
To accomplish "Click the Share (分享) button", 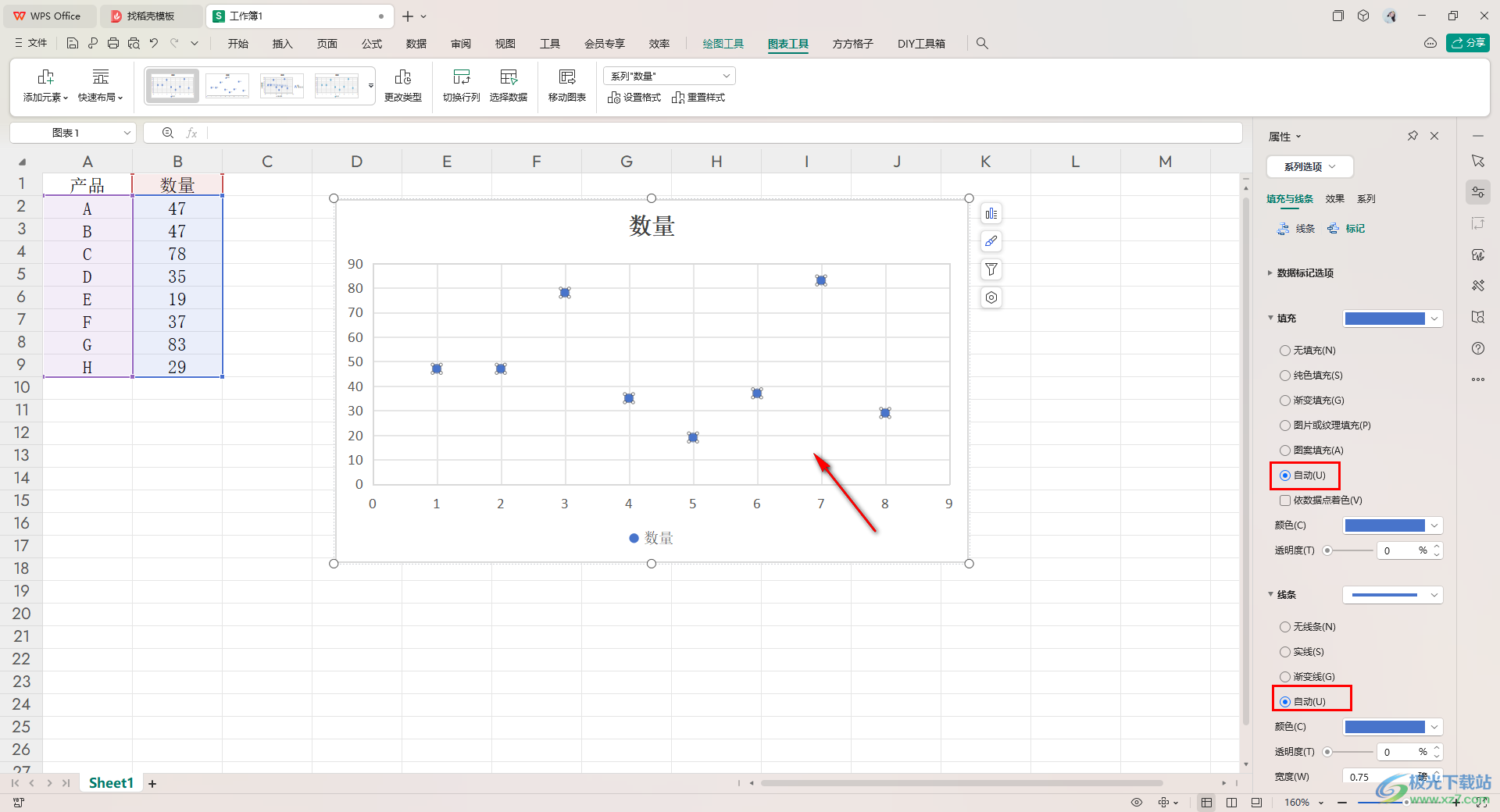I will coord(1468,43).
